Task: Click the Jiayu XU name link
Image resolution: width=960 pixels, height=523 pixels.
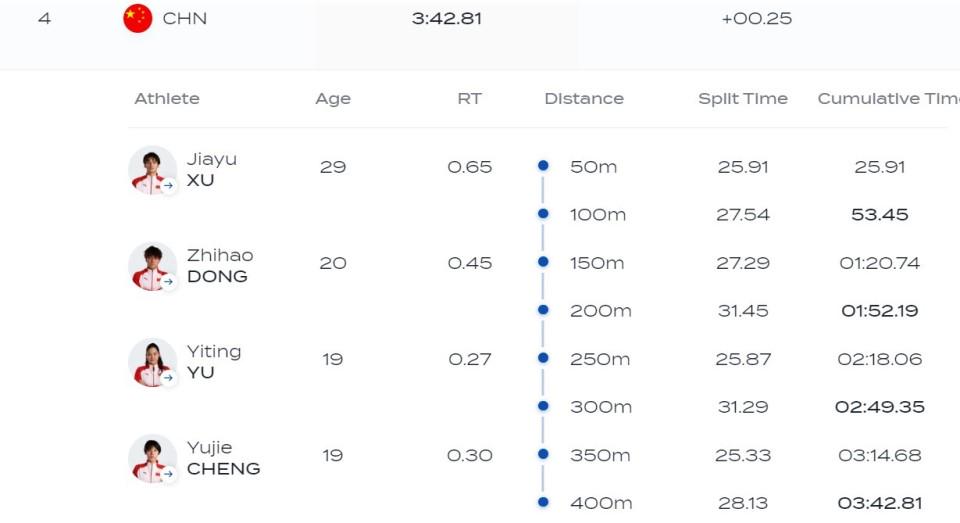Action: [212, 170]
